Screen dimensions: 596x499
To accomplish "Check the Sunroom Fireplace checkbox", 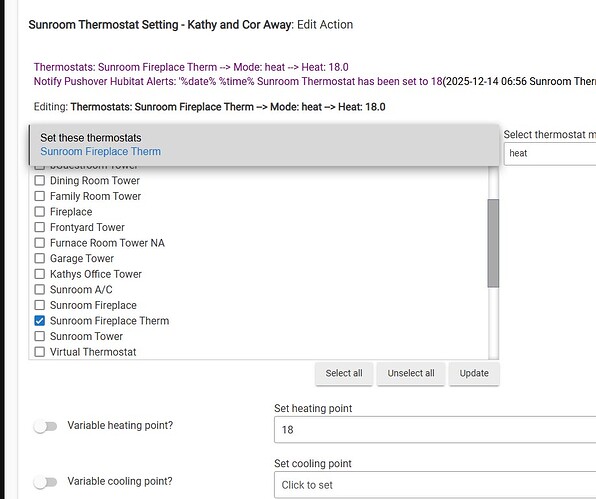I will point(40,305).
